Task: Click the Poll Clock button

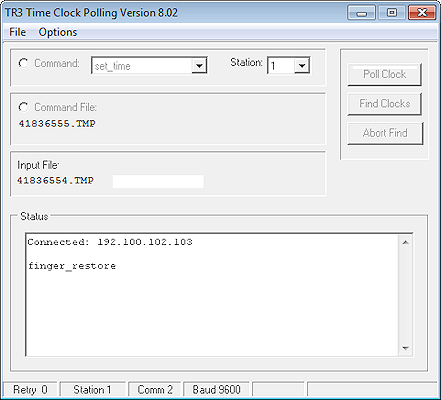Action: [384, 74]
